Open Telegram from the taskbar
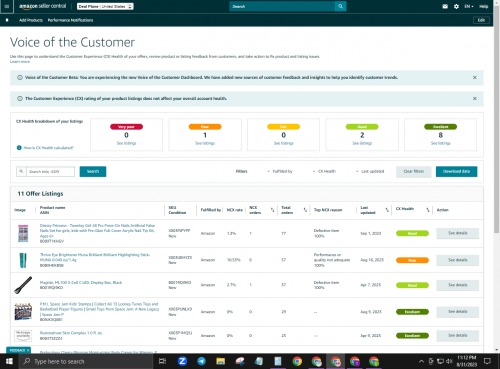Image resolution: width=500 pixels, height=369 pixels. (x=201, y=361)
